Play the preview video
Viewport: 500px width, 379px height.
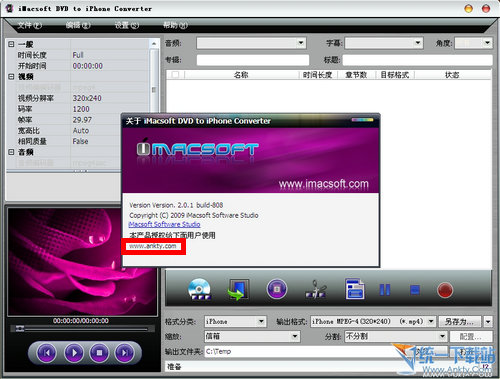point(74,352)
